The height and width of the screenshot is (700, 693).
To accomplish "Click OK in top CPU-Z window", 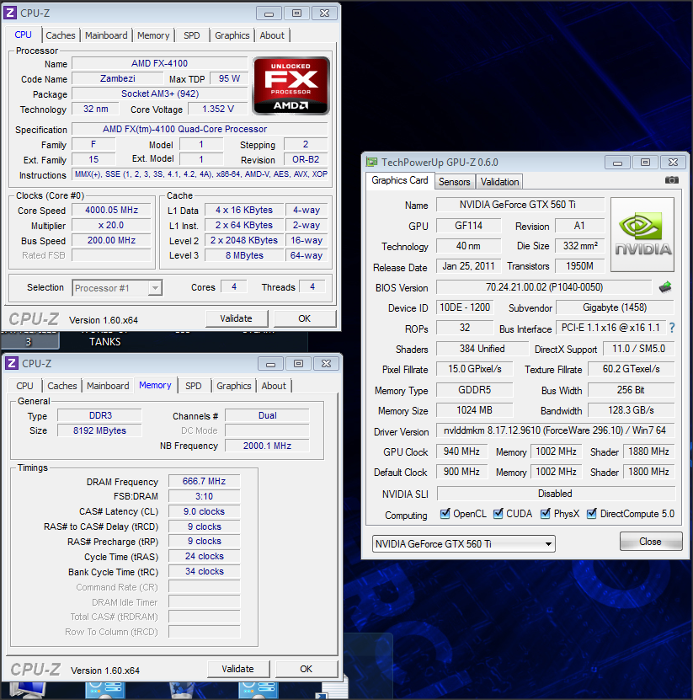I will coord(305,318).
